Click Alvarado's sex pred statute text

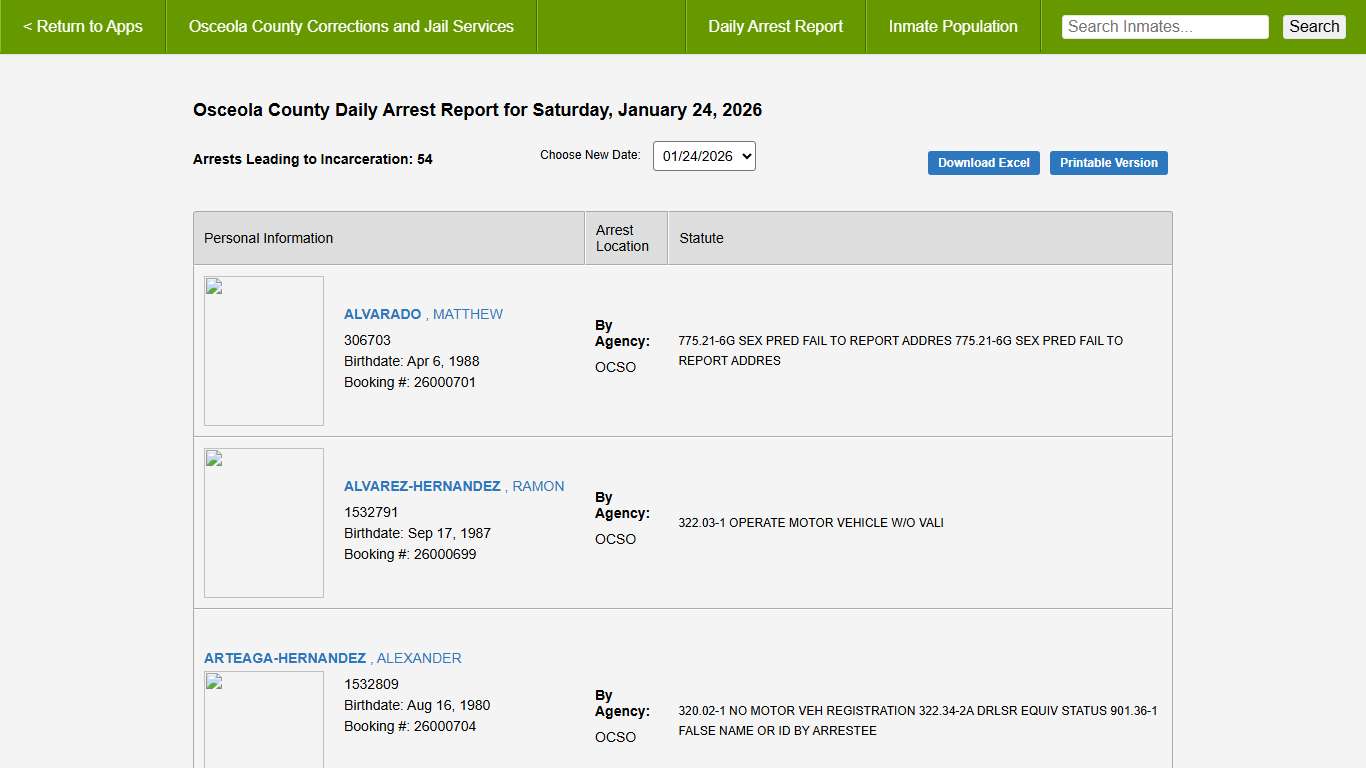(900, 351)
